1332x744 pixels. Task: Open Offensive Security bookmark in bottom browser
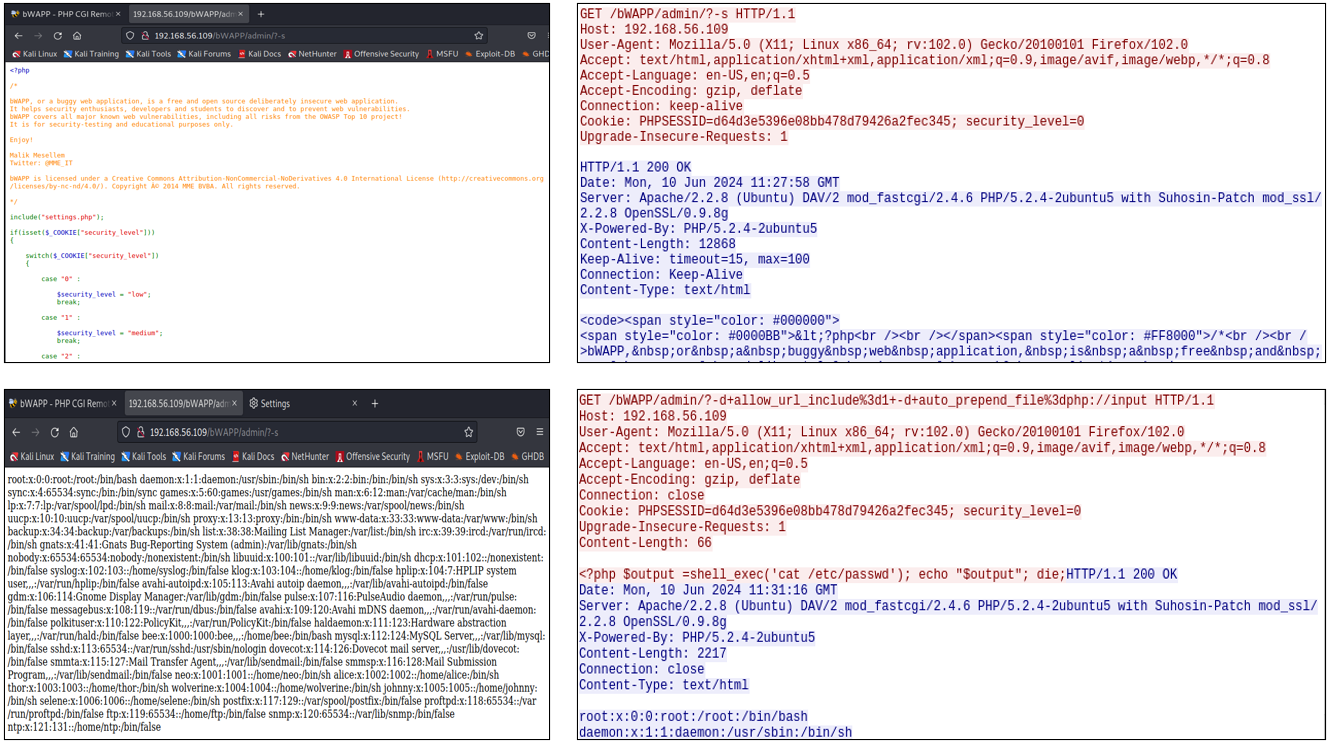click(373, 456)
